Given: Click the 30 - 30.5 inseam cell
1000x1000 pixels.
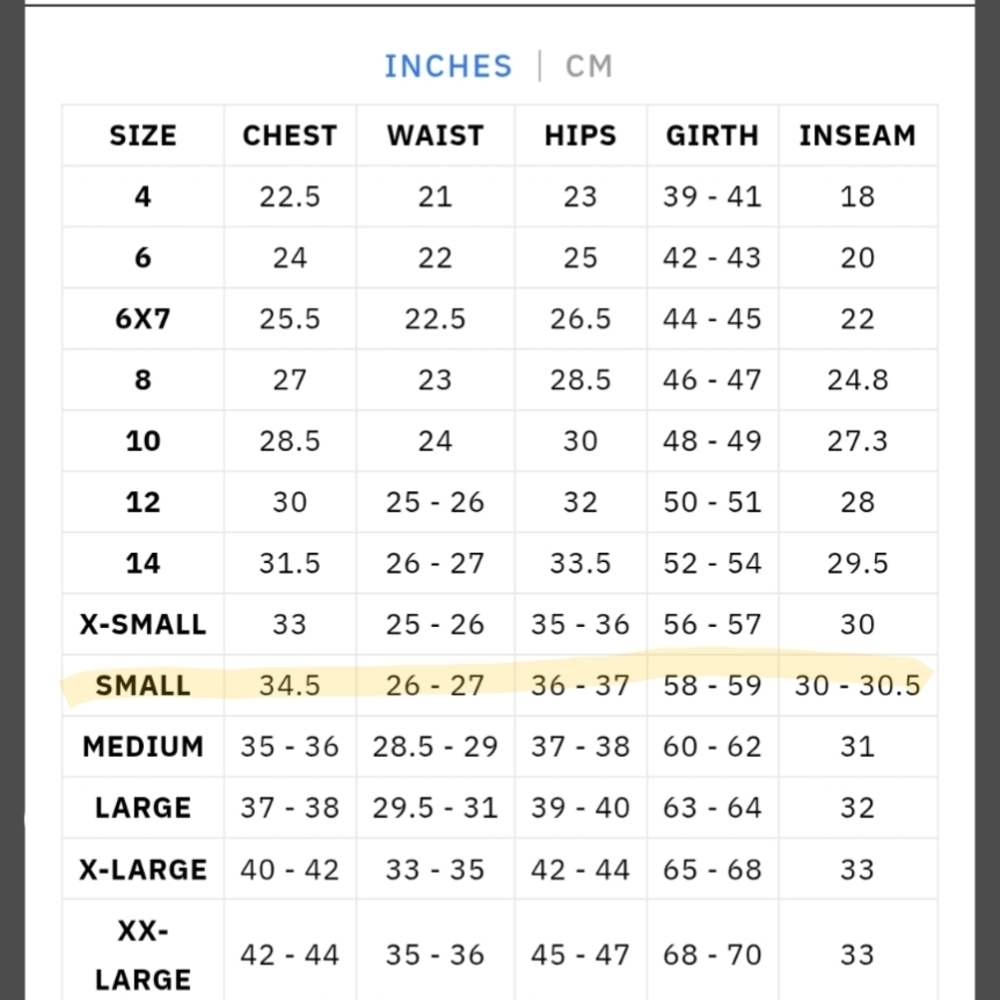Looking at the screenshot, I should (x=857, y=686).
